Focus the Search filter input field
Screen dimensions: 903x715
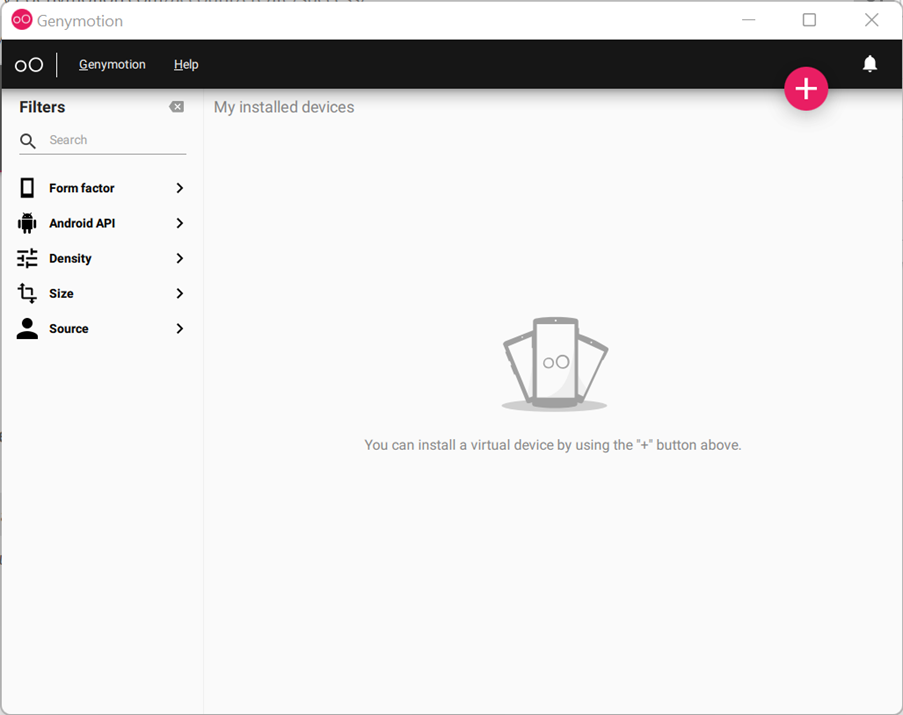[x=117, y=140]
